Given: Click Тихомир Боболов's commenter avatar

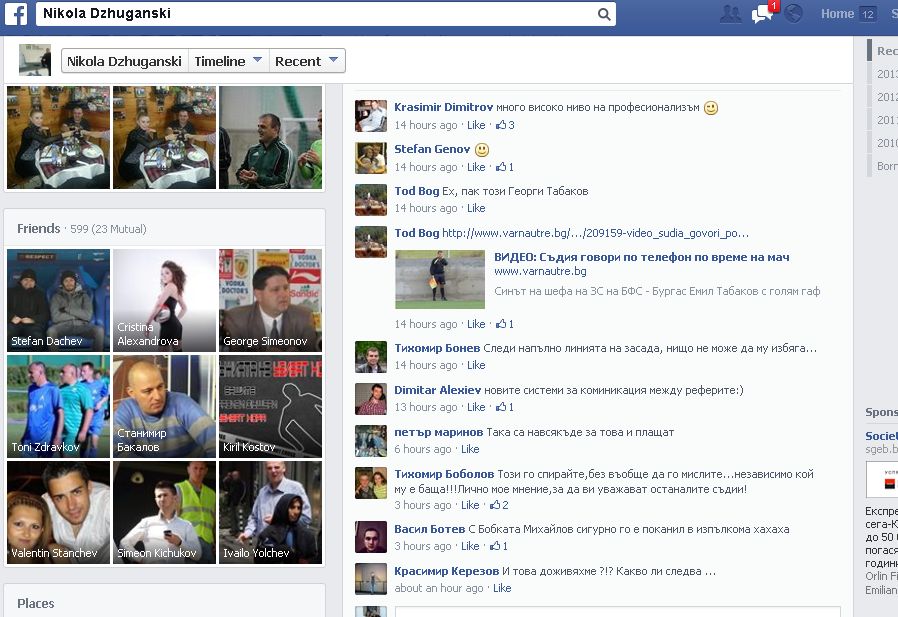Looking at the screenshot, I should tap(371, 482).
